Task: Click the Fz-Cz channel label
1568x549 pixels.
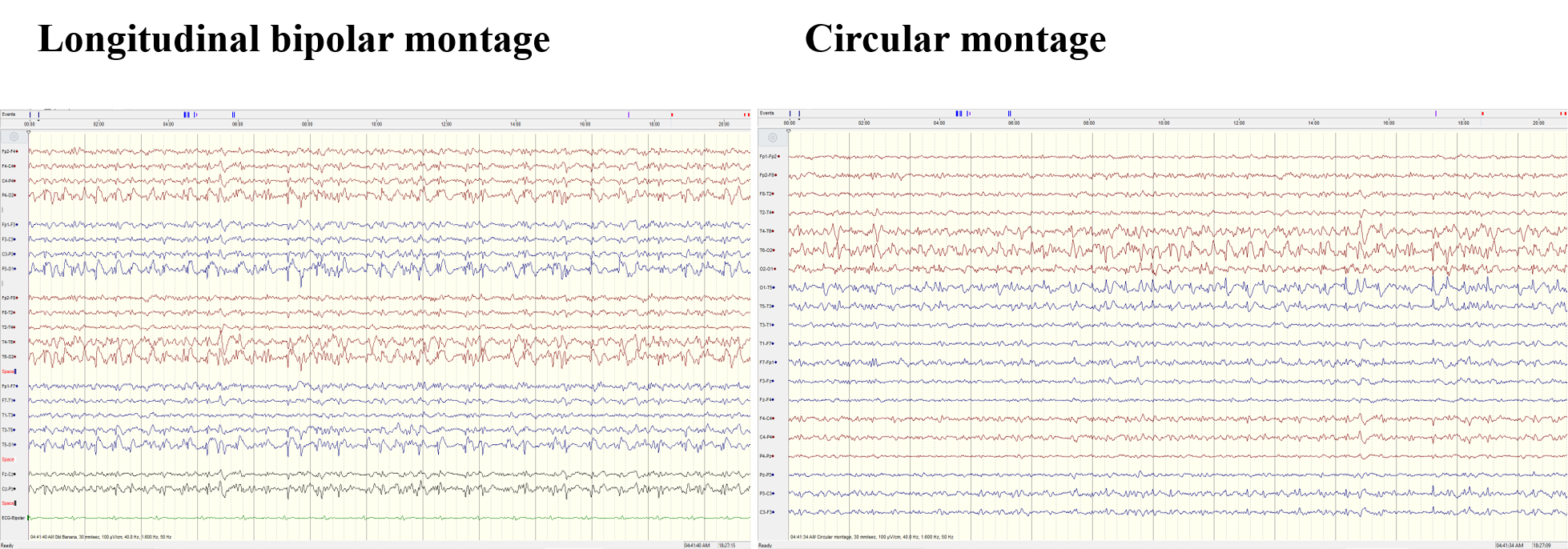Action: pyautogui.click(x=9, y=474)
